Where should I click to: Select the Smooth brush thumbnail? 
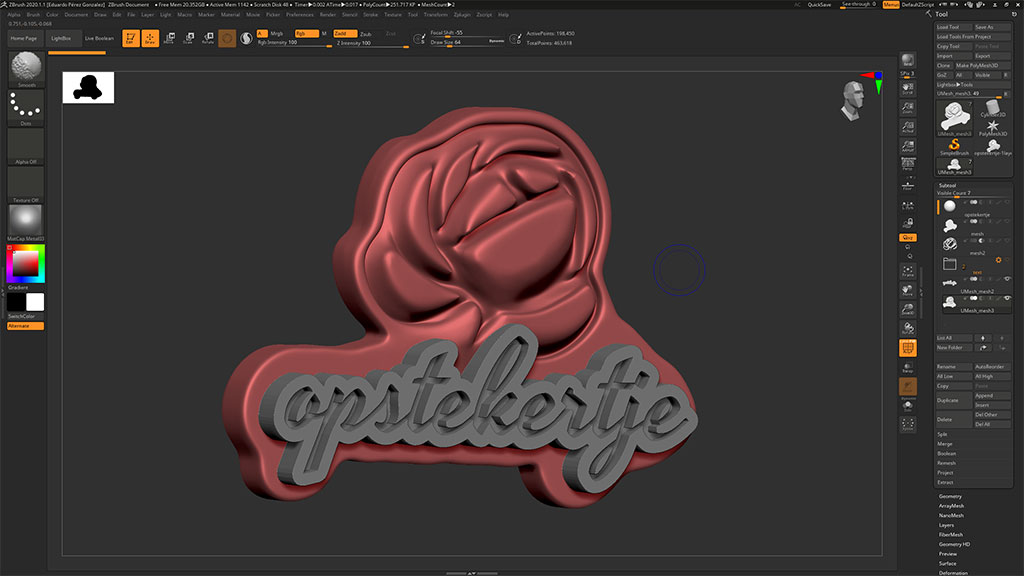coord(26,68)
